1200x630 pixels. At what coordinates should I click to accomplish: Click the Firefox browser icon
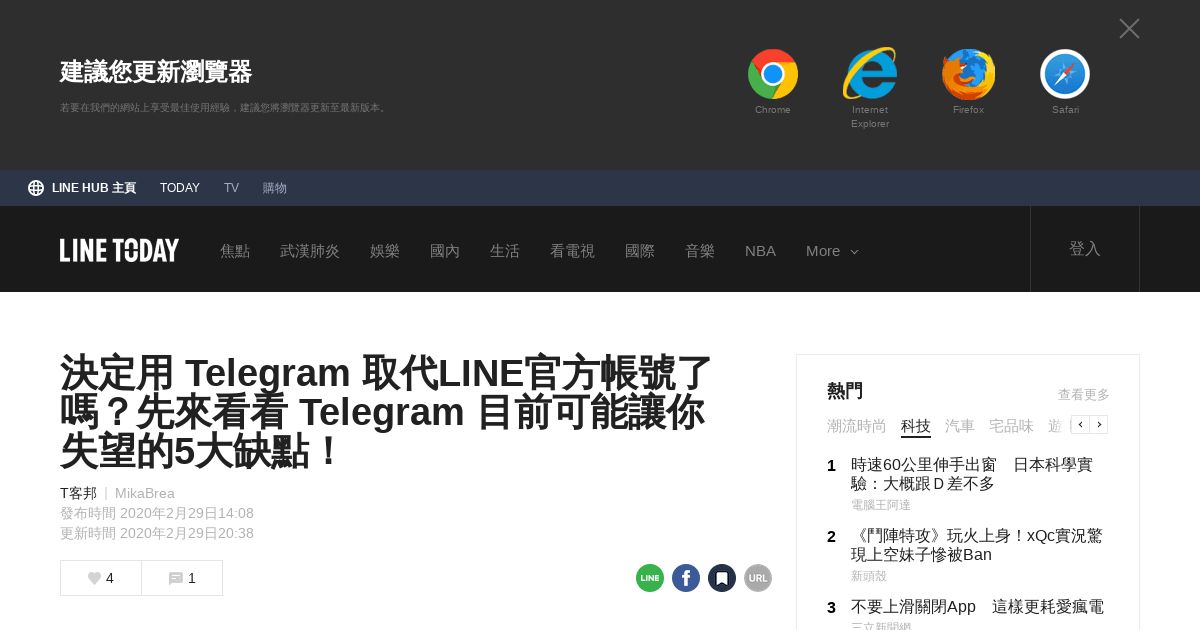[x=968, y=74]
